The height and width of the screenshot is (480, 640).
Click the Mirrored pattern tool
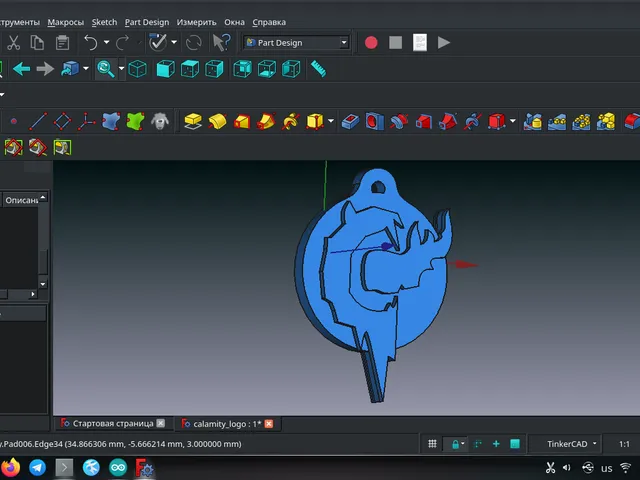pos(532,121)
